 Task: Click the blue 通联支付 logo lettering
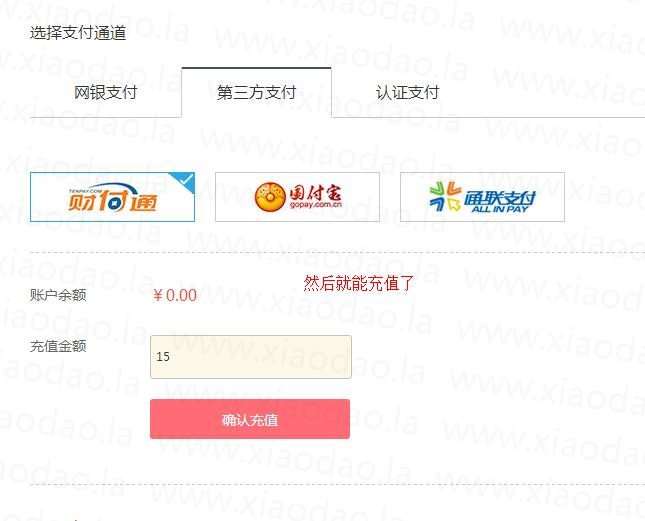[500, 198]
